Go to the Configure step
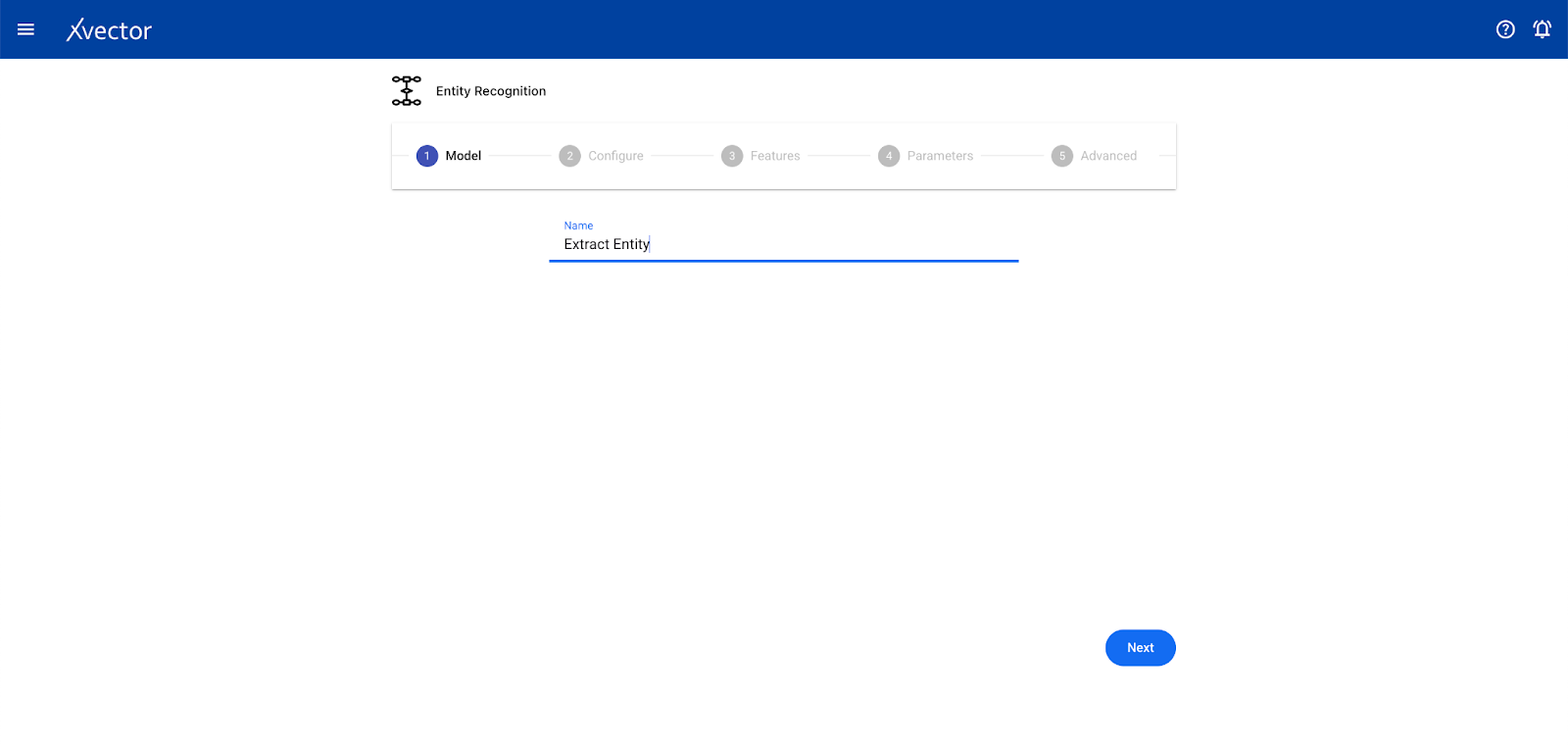 615,156
